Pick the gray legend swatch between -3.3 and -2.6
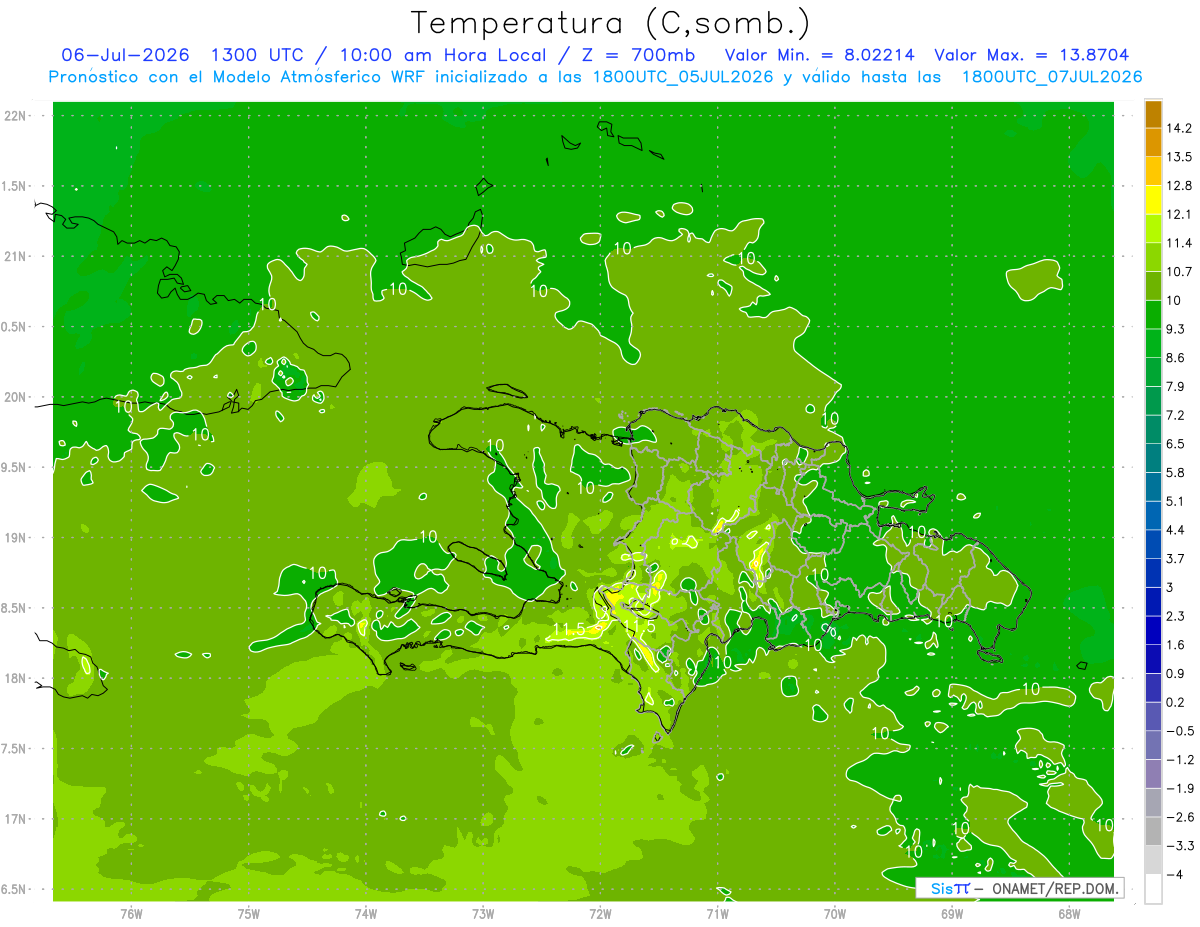The height and width of the screenshot is (927, 1200). point(1153,831)
